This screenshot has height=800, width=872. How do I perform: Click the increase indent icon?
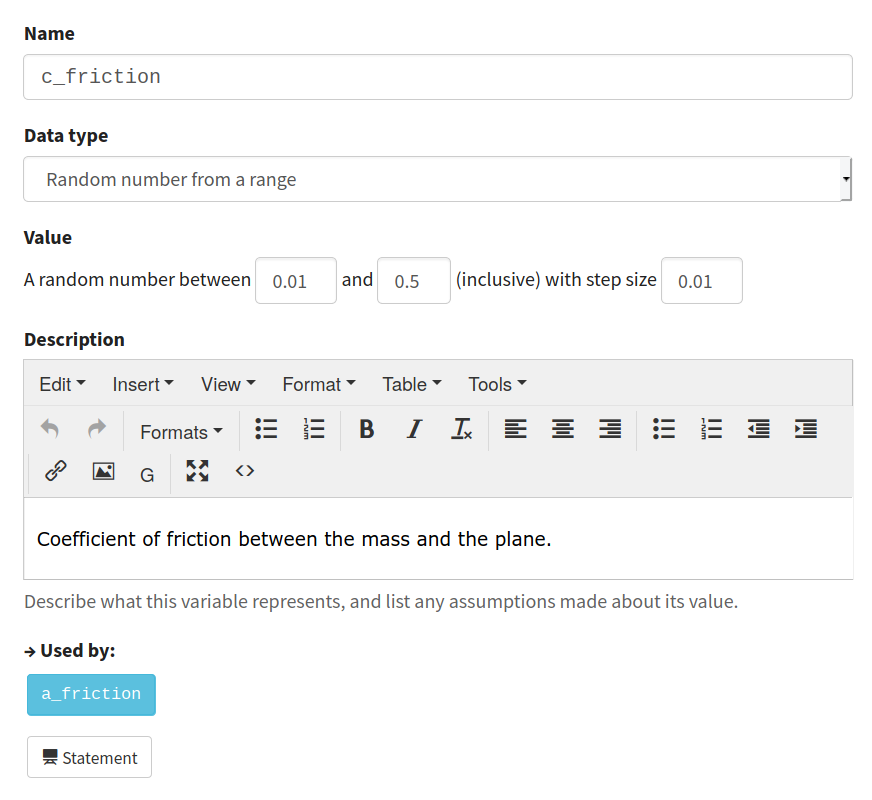806,429
